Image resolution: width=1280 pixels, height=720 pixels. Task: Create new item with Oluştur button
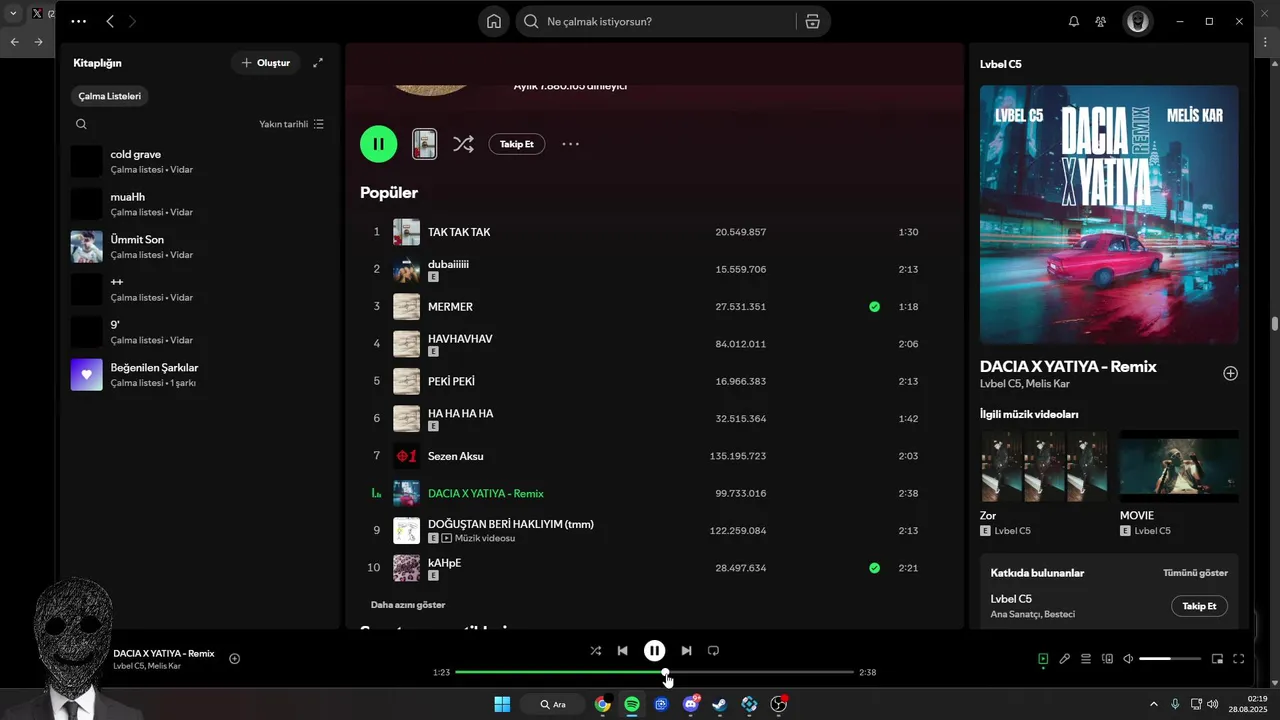265,63
